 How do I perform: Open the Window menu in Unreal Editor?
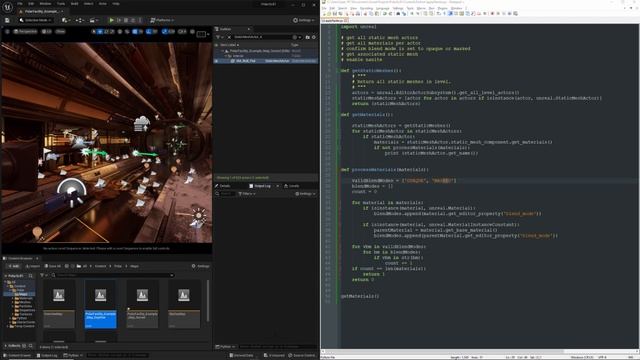[45, 4]
